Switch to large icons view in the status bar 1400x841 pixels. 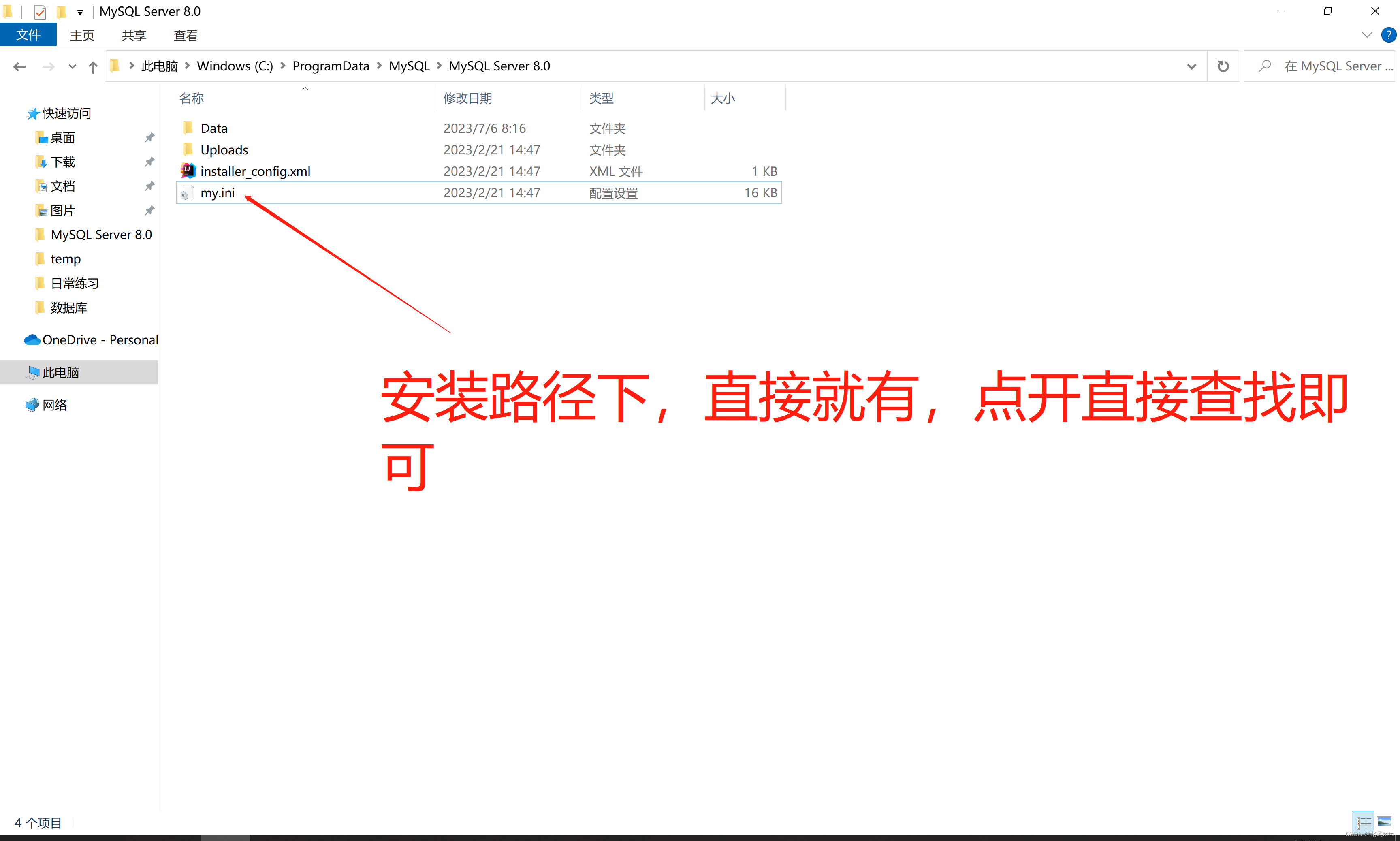pos(1384,822)
